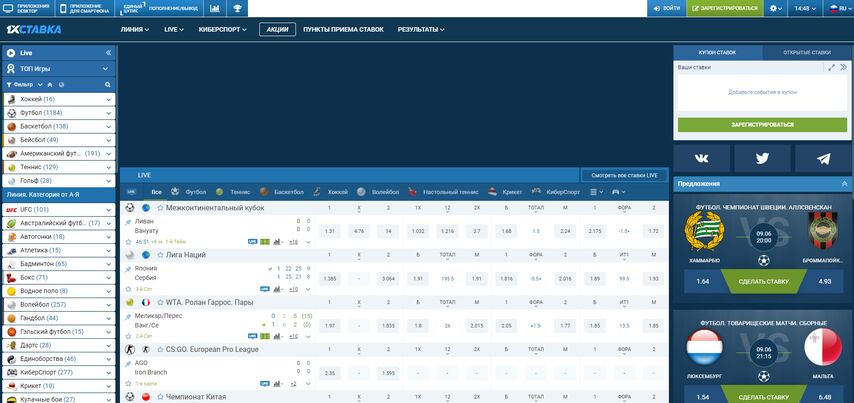Select odds 1.31 for Ливан win
The width and height of the screenshot is (854, 403).
(x=330, y=231)
